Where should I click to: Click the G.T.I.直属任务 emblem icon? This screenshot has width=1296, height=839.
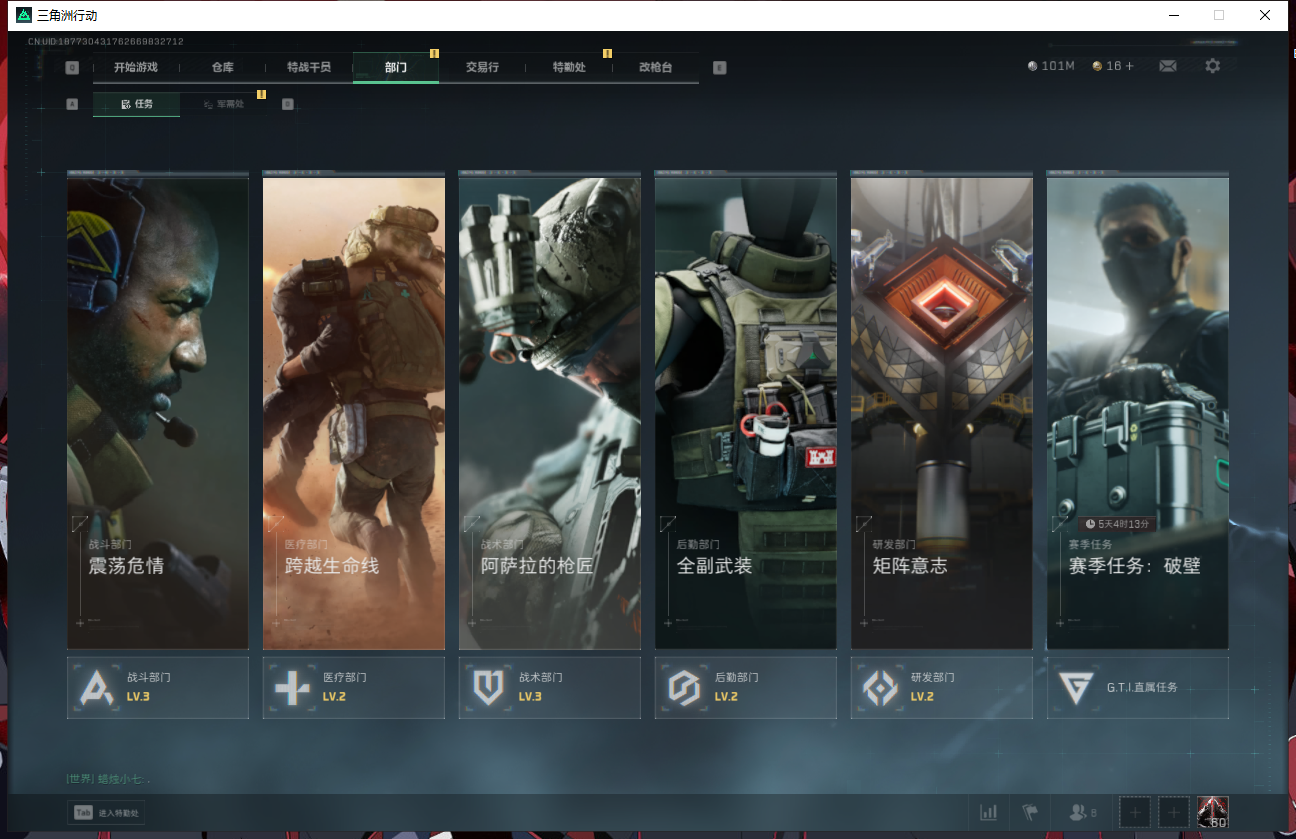pos(1076,687)
